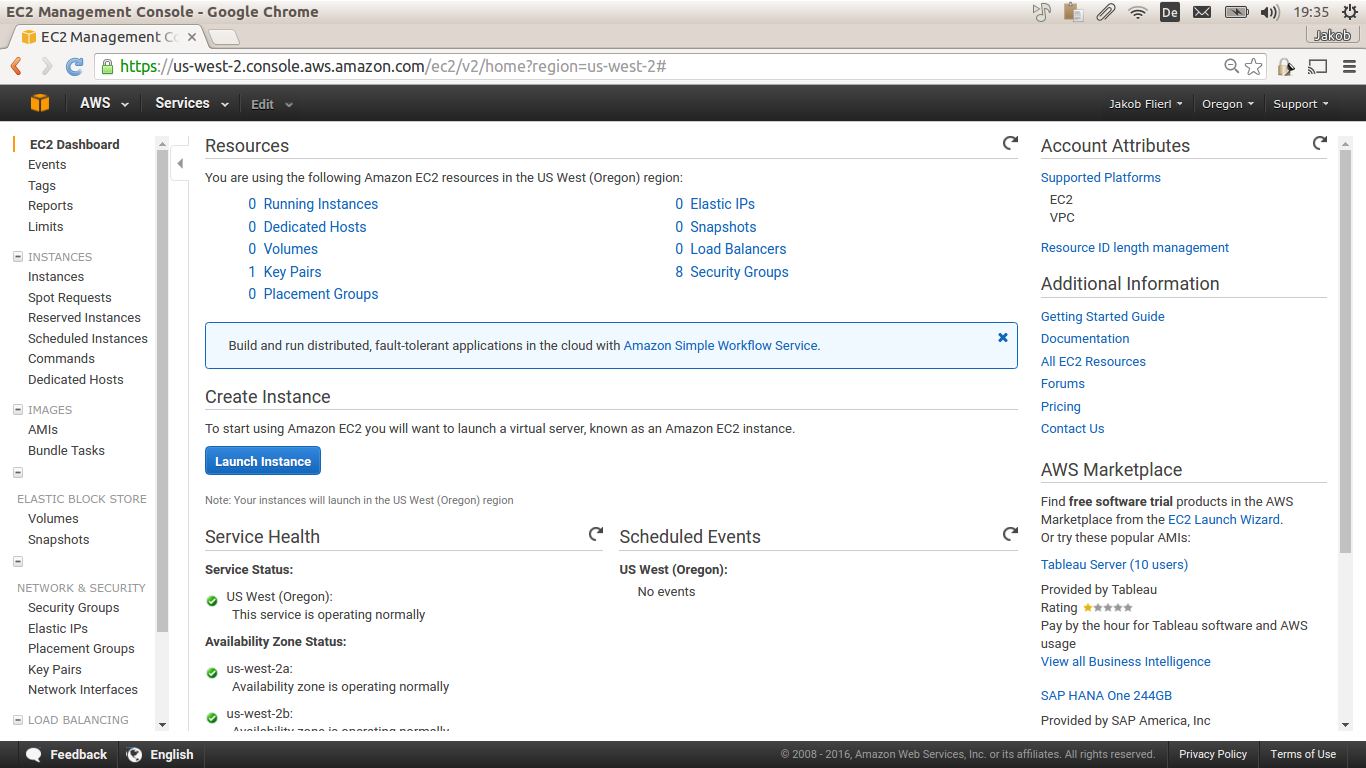Open the Pricing link
Screen dimensions: 1366x768
(1061, 407)
